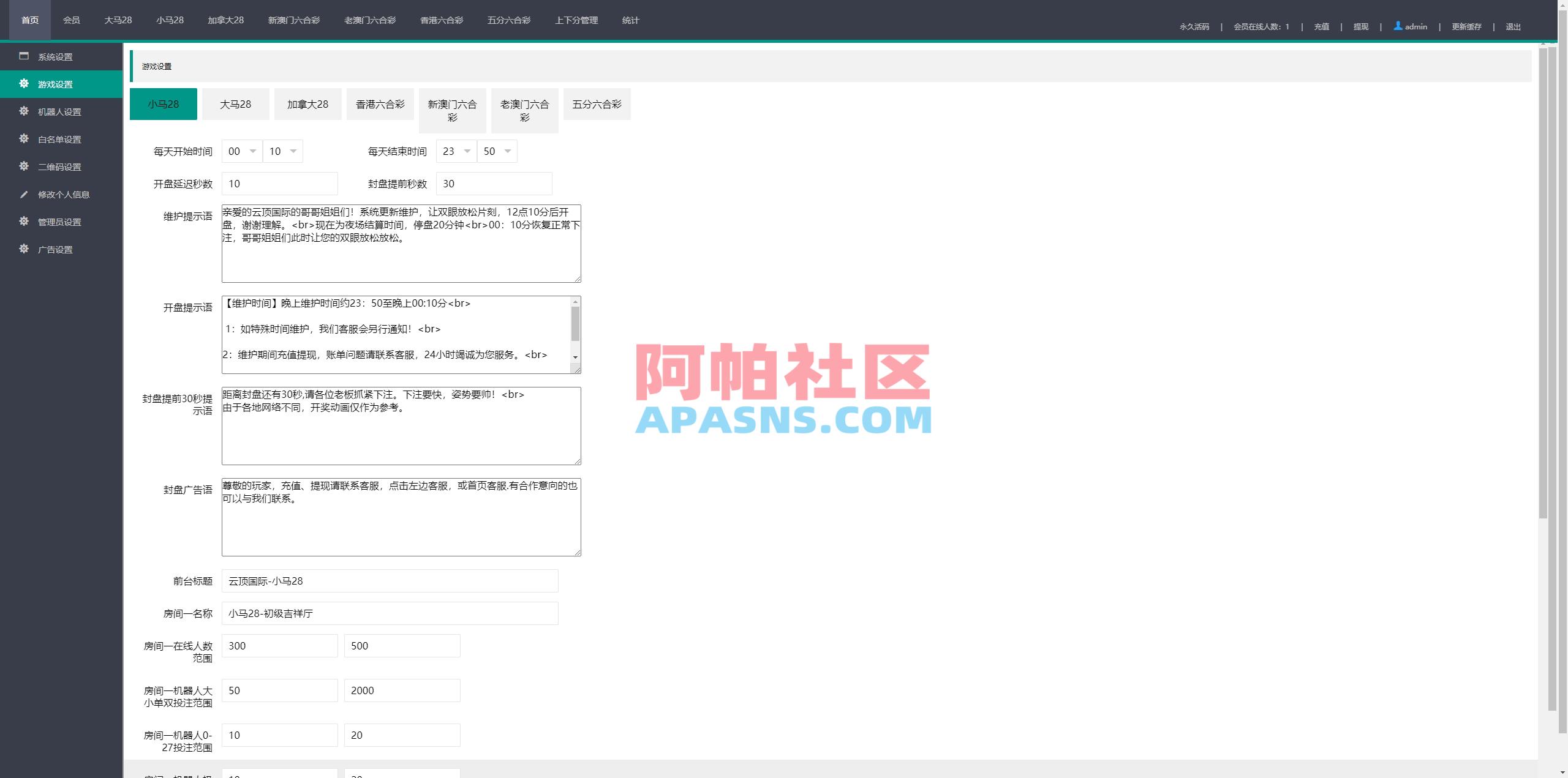Image resolution: width=1568 pixels, height=778 pixels.
Task: Open 系统设置 in the sidebar
Action: (55, 56)
